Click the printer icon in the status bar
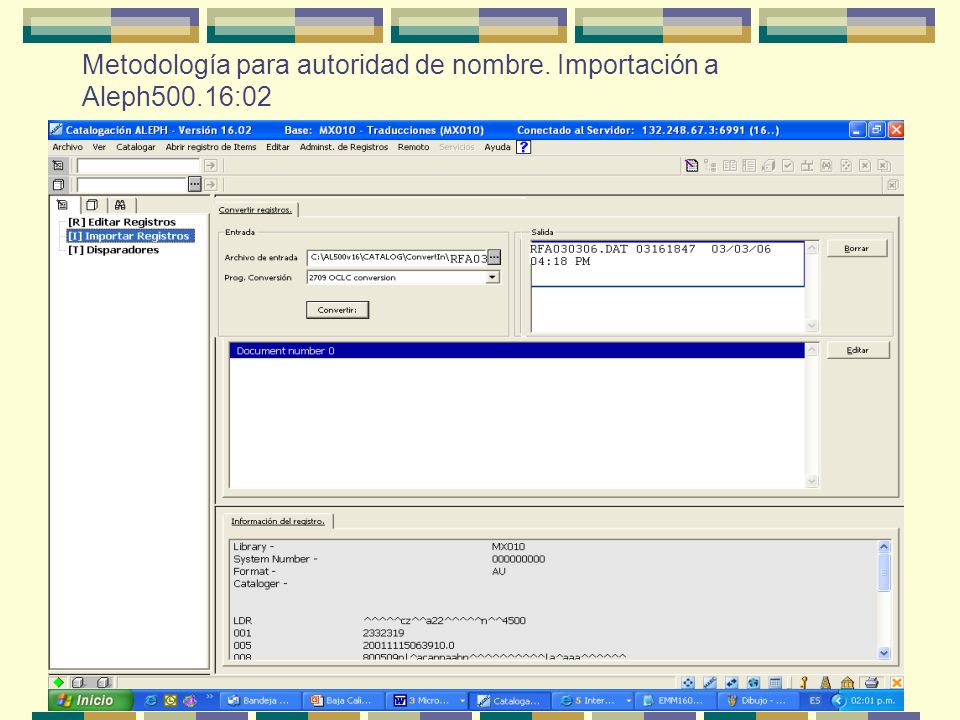 pyautogui.click(x=872, y=682)
